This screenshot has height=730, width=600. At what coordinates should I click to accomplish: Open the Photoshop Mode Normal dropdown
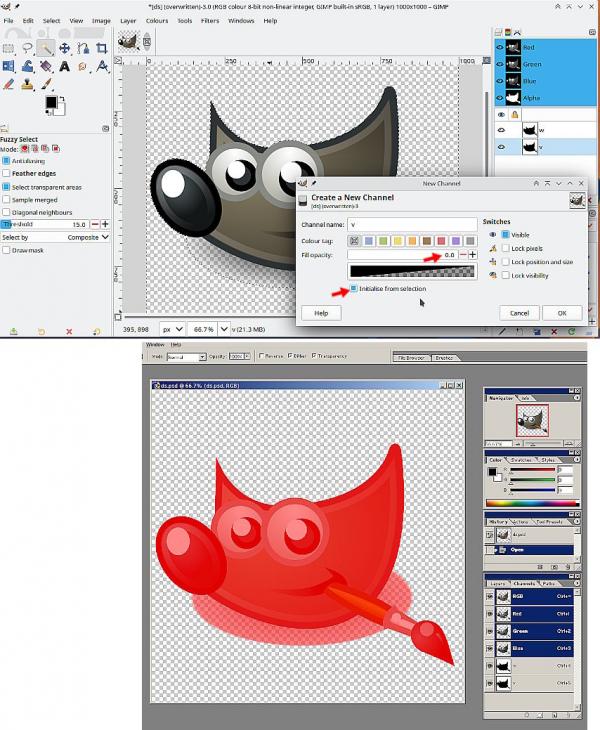pos(186,357)
